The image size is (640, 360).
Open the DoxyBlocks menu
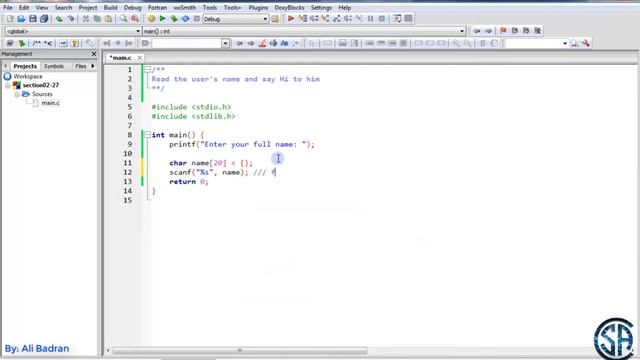[289, 7]
